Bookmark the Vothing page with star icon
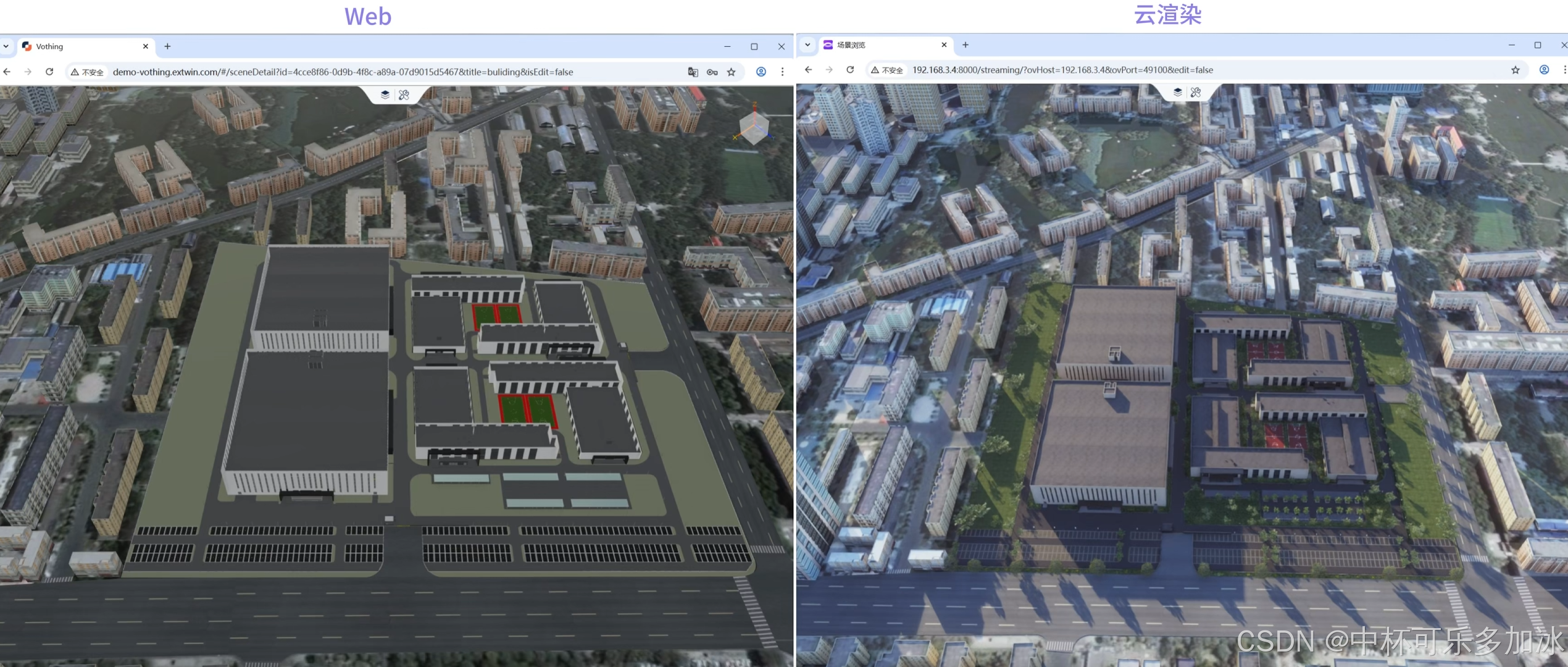Screen dimensions: 1568x667 click(732, 72)
